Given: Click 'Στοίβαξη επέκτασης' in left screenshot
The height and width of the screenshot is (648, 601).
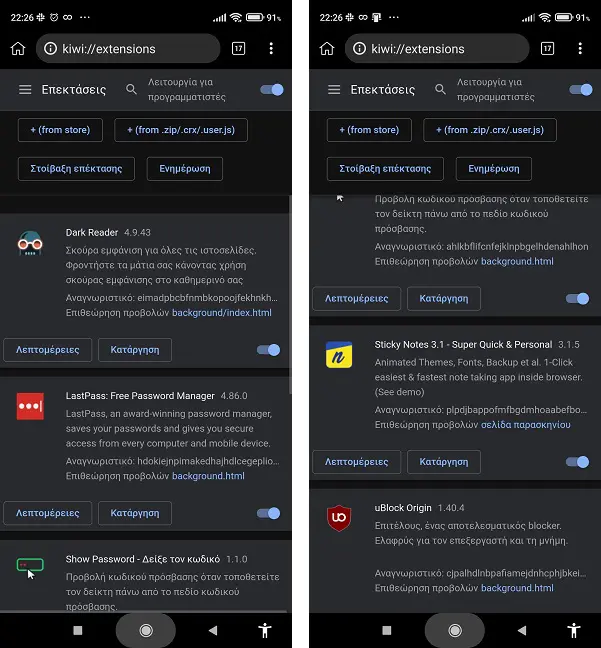Looking at the screenshot, I should (x=76, y=169).
